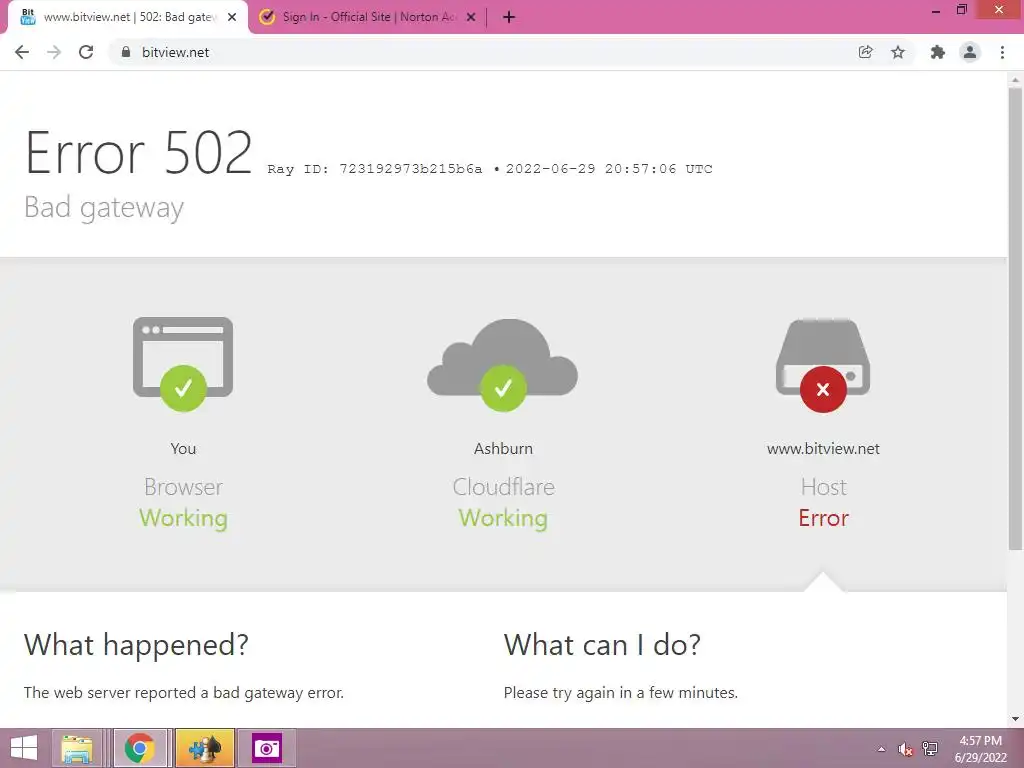1024x768 pixels.
Task: Open the Chrome profile avatar
Action: coord(970,52)
